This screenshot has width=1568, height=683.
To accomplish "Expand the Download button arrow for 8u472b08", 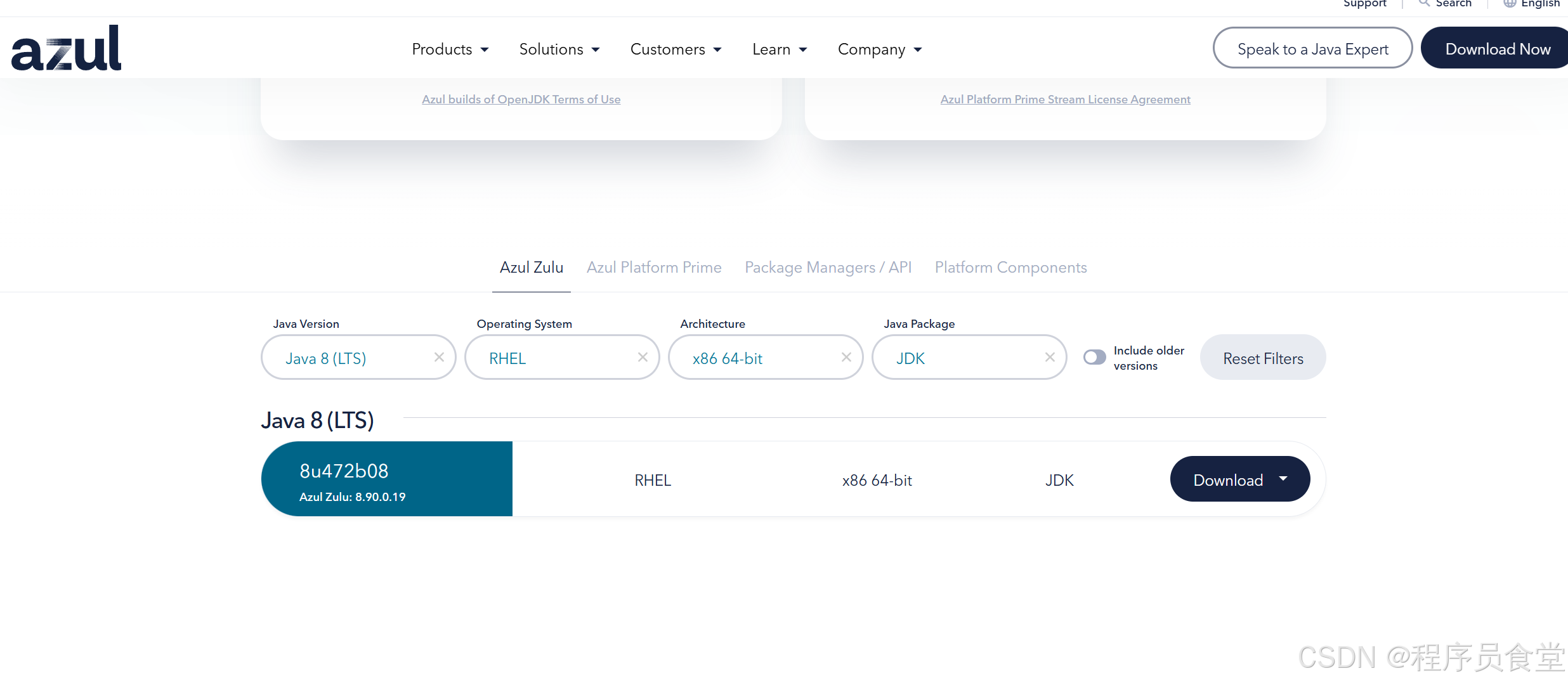I will coord(1283,479).
